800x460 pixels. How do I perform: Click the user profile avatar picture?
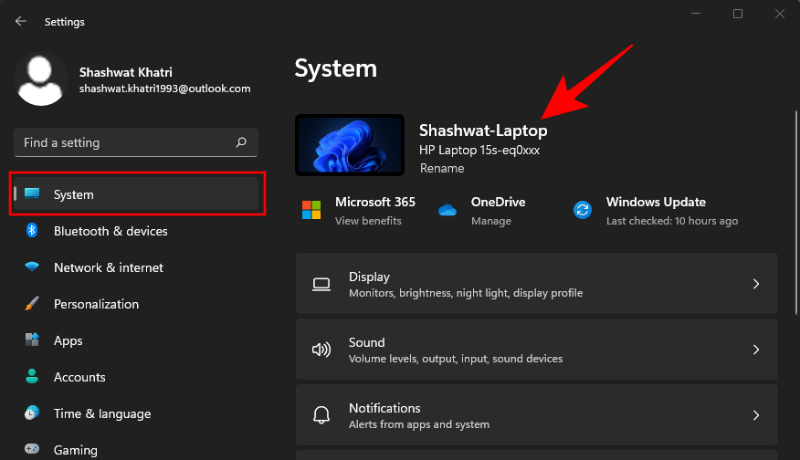41,80
